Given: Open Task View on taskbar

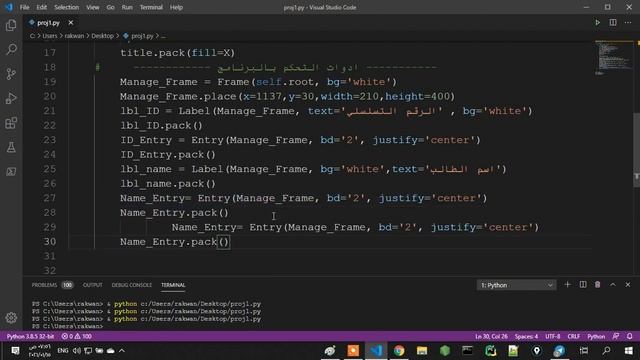Looking at the screenshot, I should [x=584, y=351].
